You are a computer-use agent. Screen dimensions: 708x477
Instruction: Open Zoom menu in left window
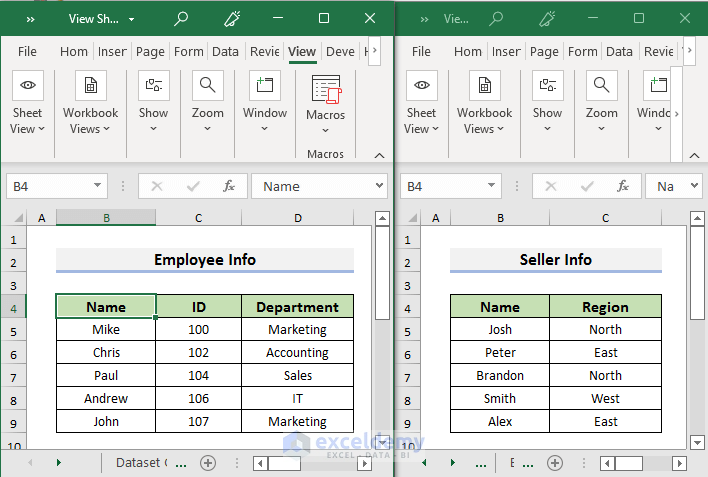pos(208,102)
